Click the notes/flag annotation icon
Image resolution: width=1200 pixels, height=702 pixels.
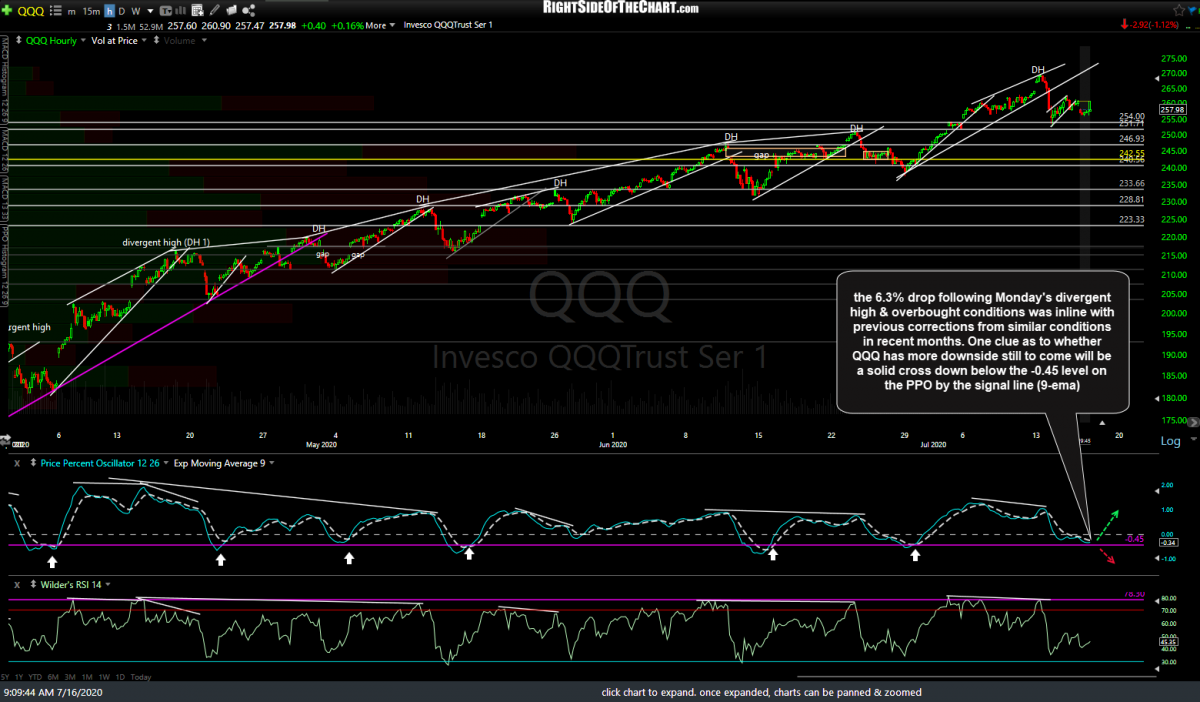(x=230, y=9)
